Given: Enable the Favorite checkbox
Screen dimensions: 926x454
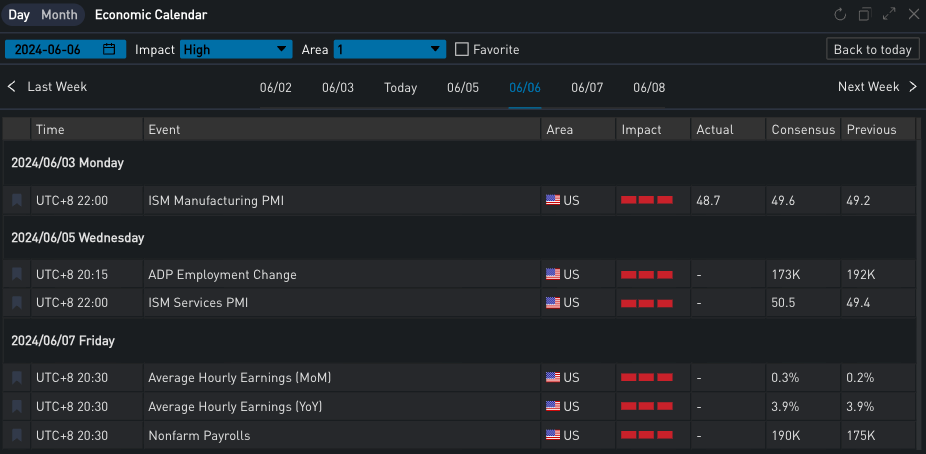Looking at the screenshot, I should (462, 49).
